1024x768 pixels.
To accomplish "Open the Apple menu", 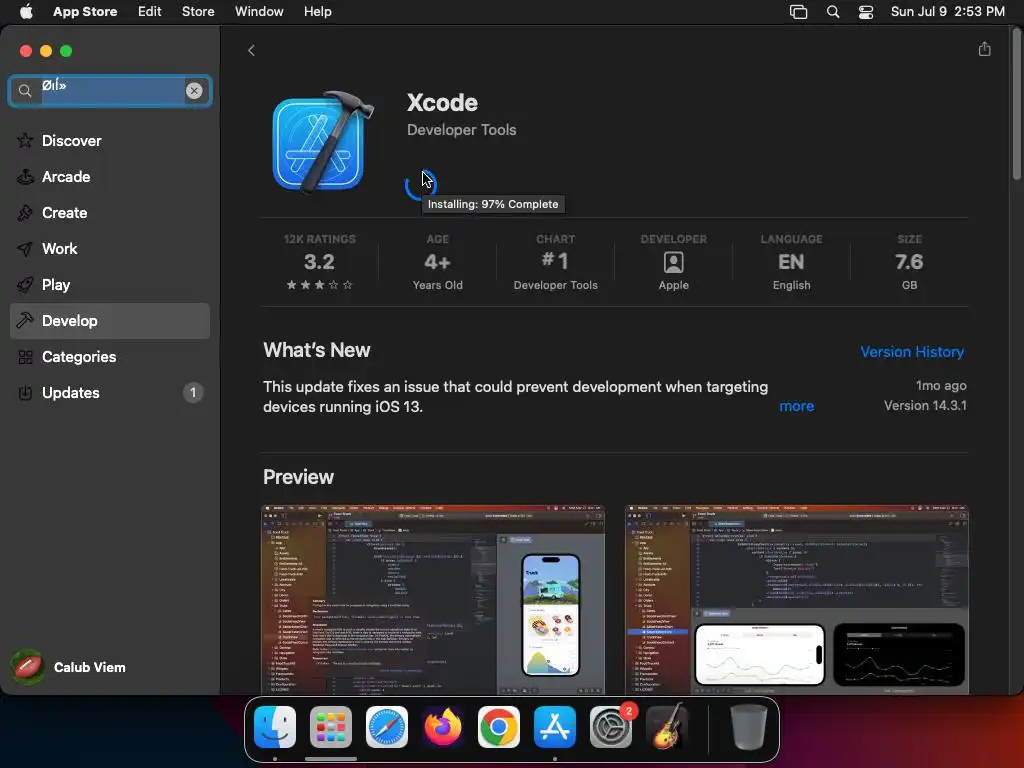I will point(26,11).
